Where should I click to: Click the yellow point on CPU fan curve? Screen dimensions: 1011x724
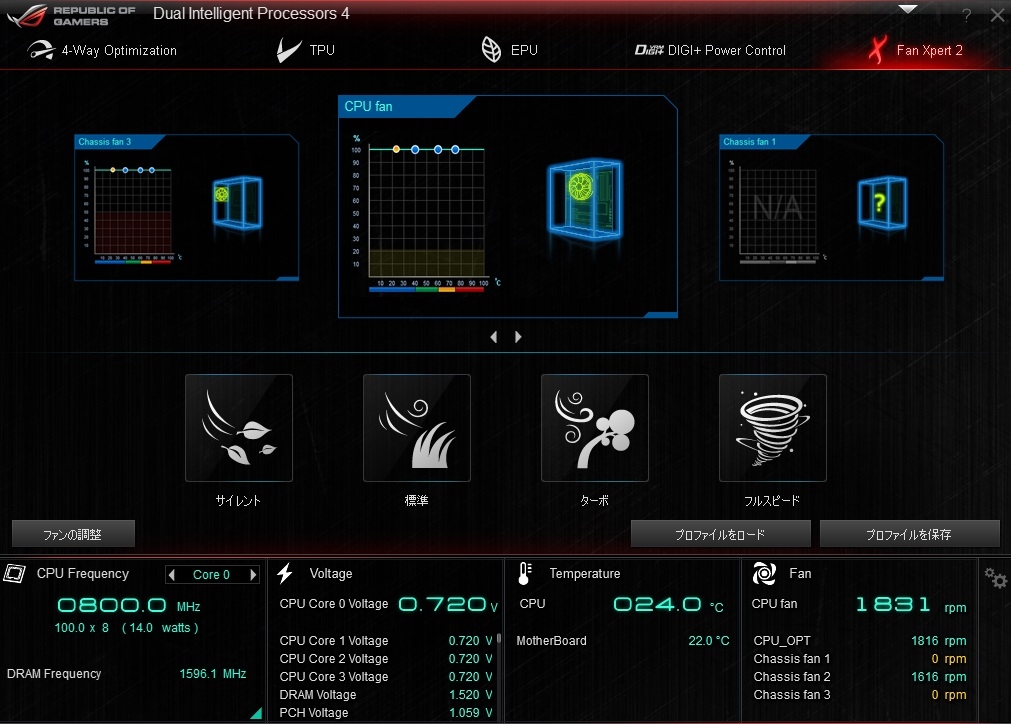click(x=397, y=150)
